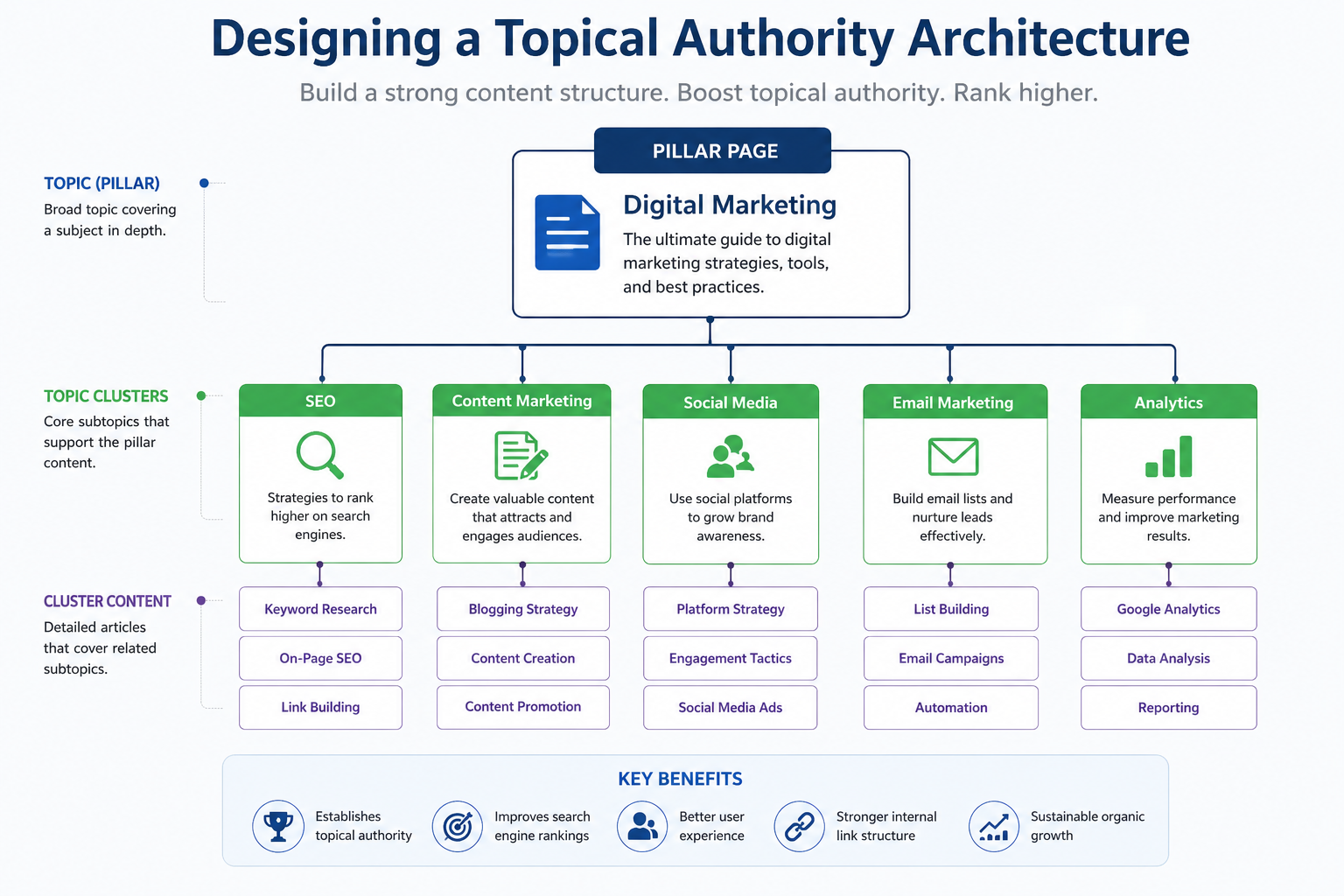Click the 'Broad topic covering a subject' text
This screenshot has width=1344, height=896.
pos(110,220)
